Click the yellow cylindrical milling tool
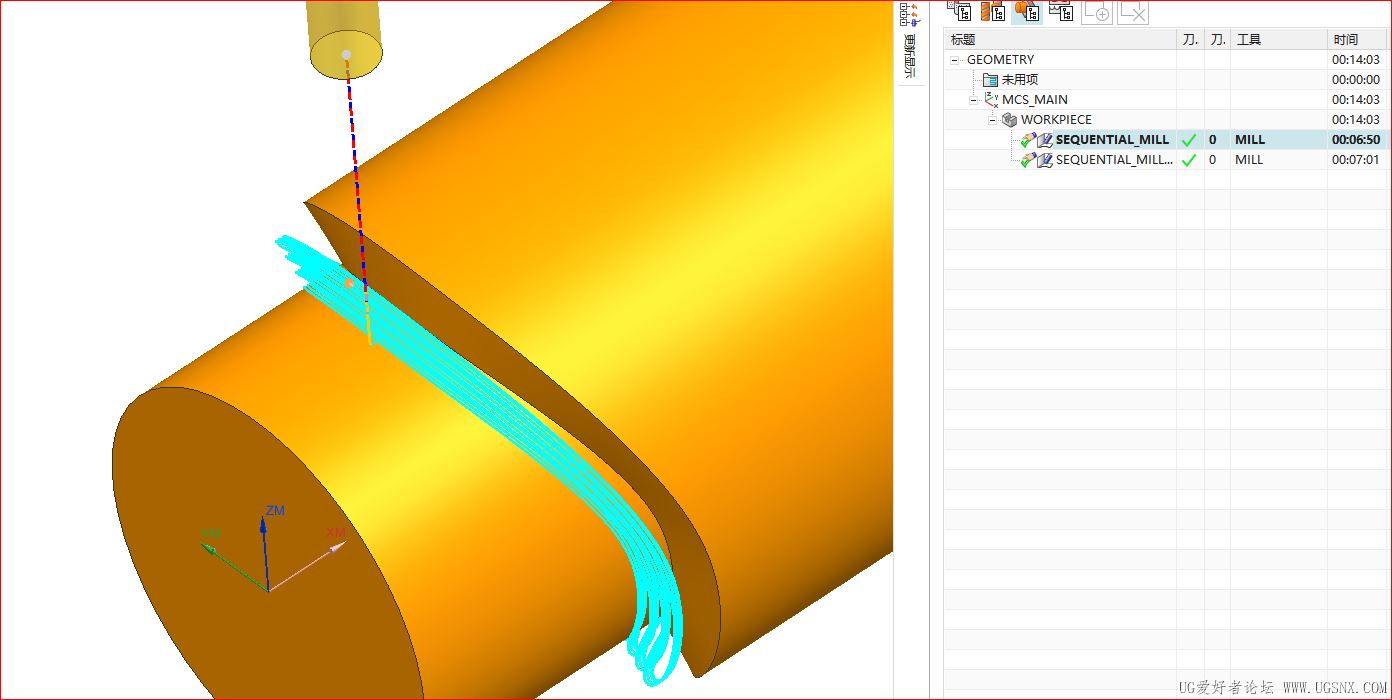 pos(346,40)
